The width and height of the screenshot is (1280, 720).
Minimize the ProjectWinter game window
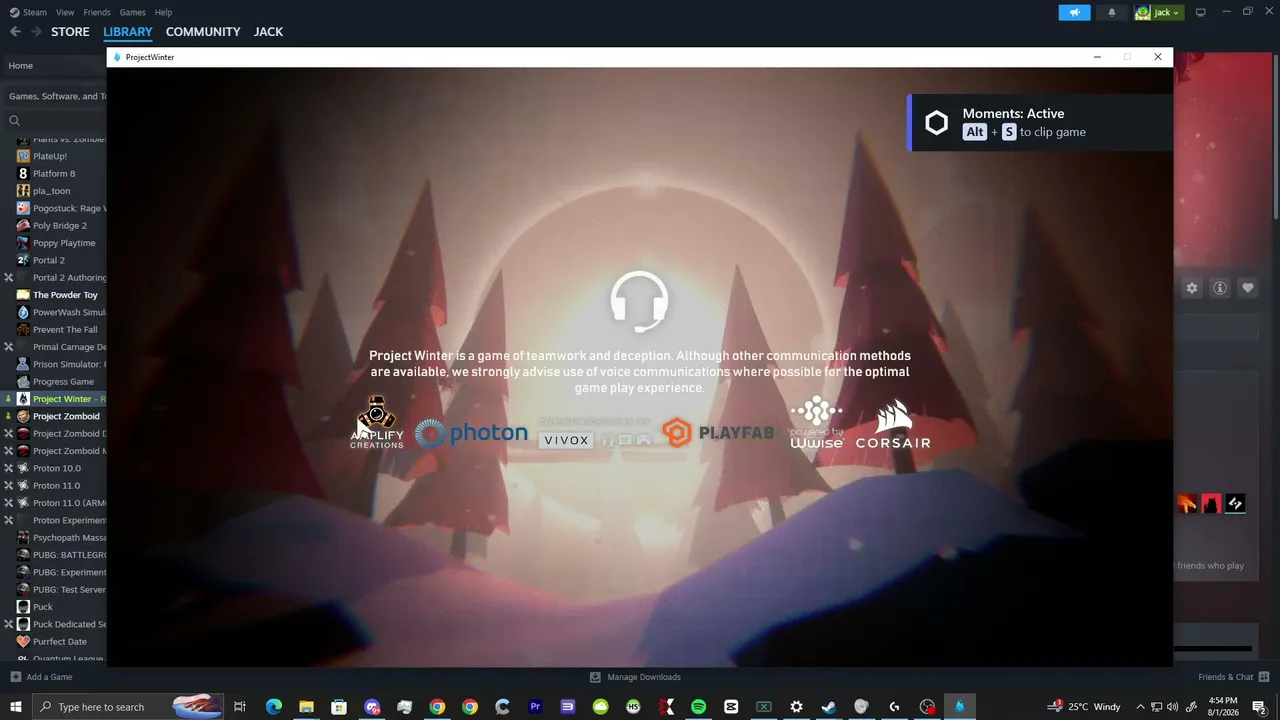(1097, 57)
